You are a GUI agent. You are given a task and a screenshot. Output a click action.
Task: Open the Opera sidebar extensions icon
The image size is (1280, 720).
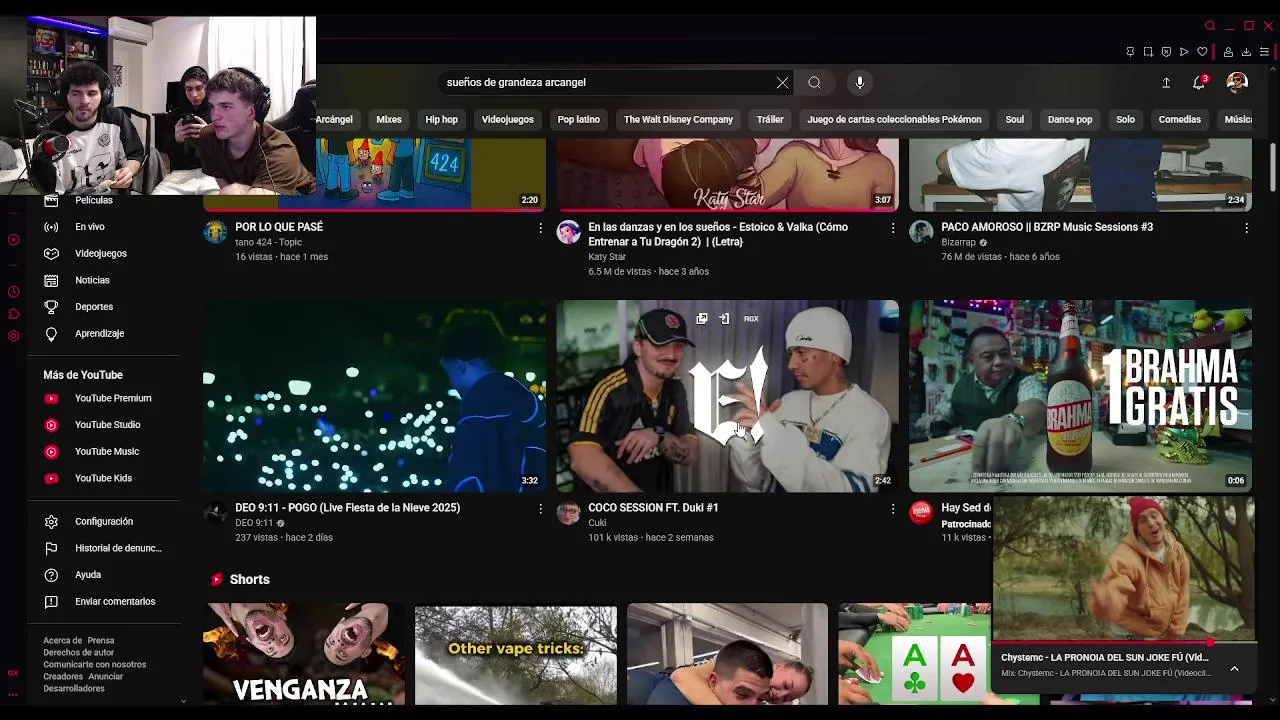click(x=13, y=314)
